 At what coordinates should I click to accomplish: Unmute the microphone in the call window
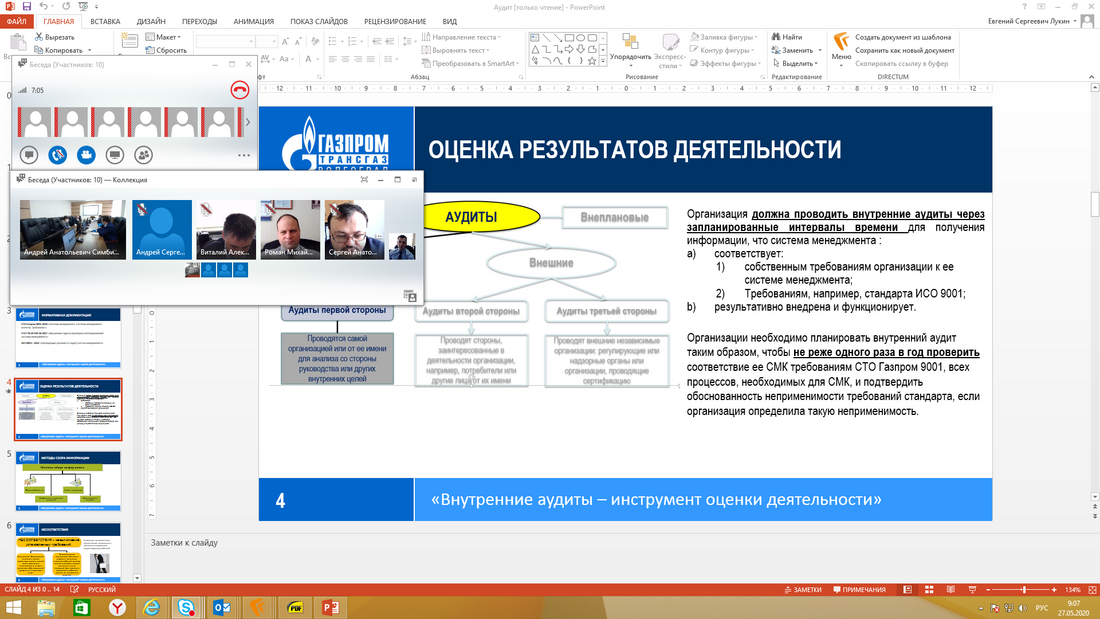[58, 154]
